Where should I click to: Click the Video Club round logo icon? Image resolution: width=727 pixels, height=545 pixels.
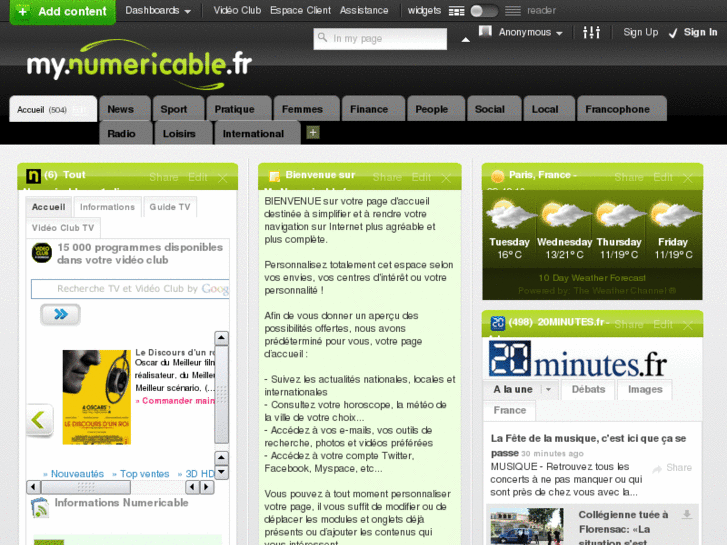click(41, 253)
